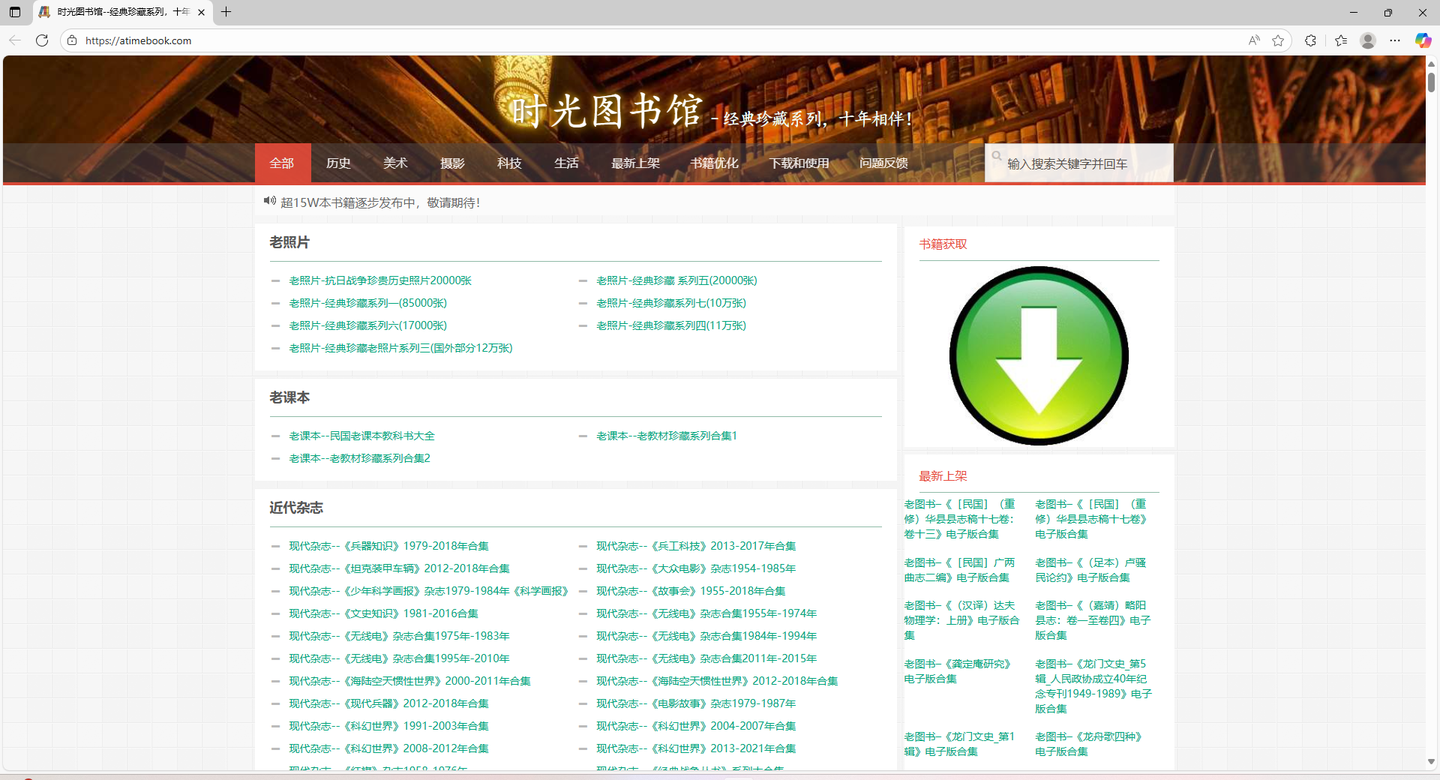The height and width of the screenshot is (780, 1440).
Task: Click the browser Back arrow
Action: [14, 40]
